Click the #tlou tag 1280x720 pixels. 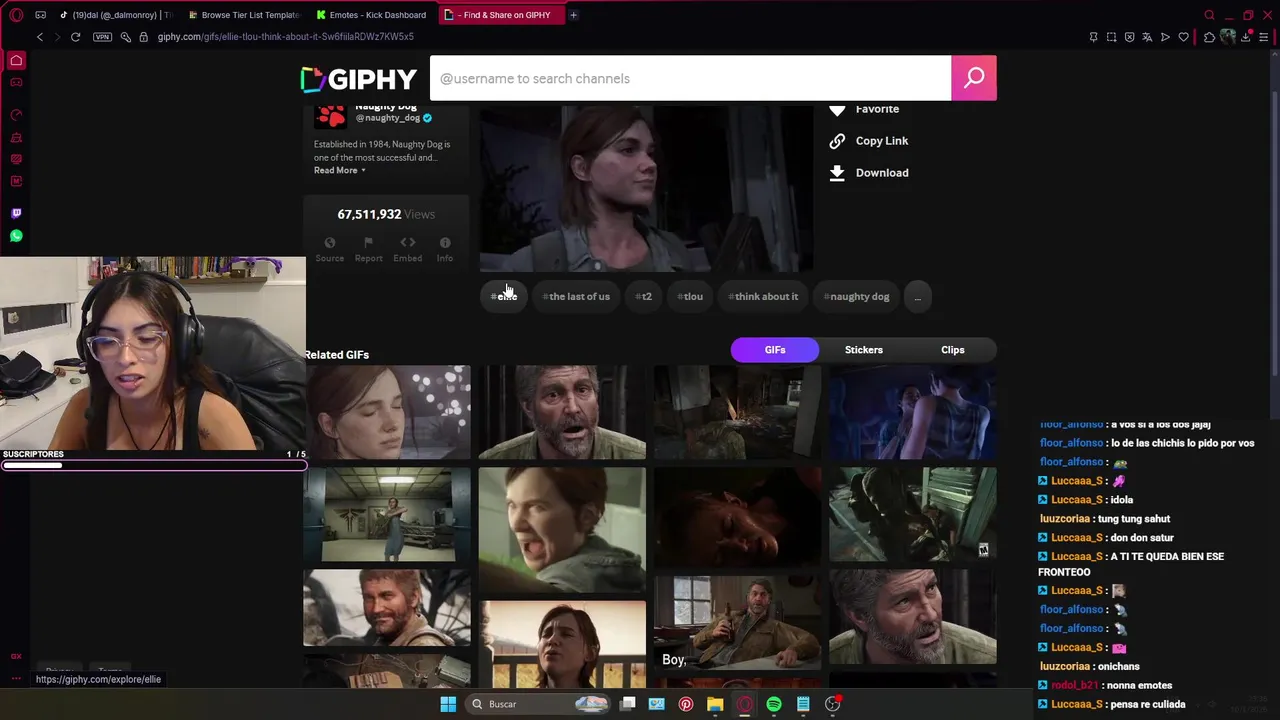(690, 296)
